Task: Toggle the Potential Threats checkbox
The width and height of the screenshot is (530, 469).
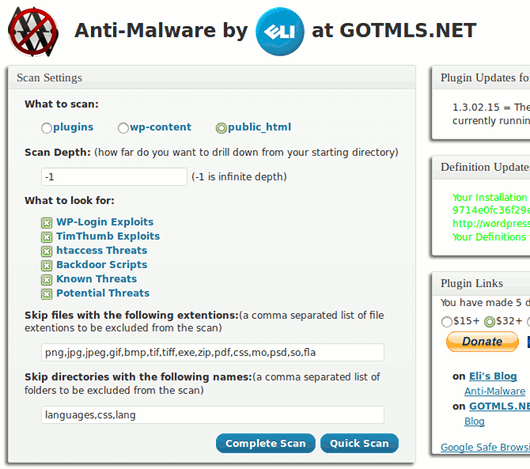Action: [47, 294]
